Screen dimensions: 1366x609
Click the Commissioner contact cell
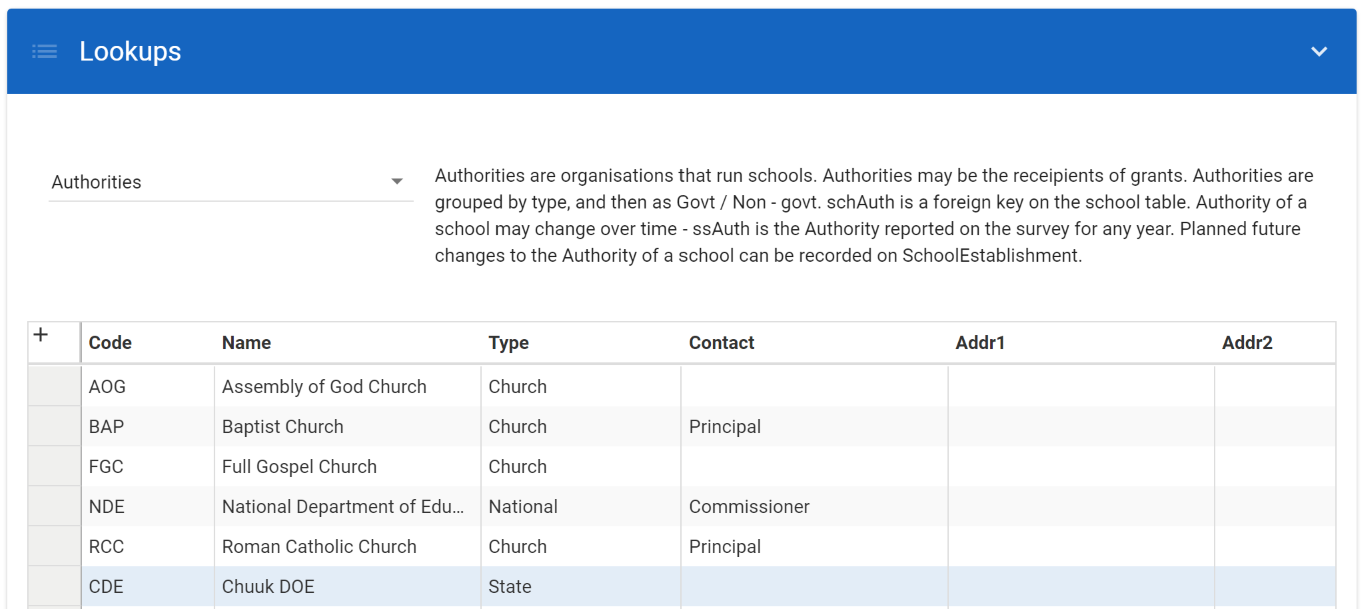coord(749,507)
